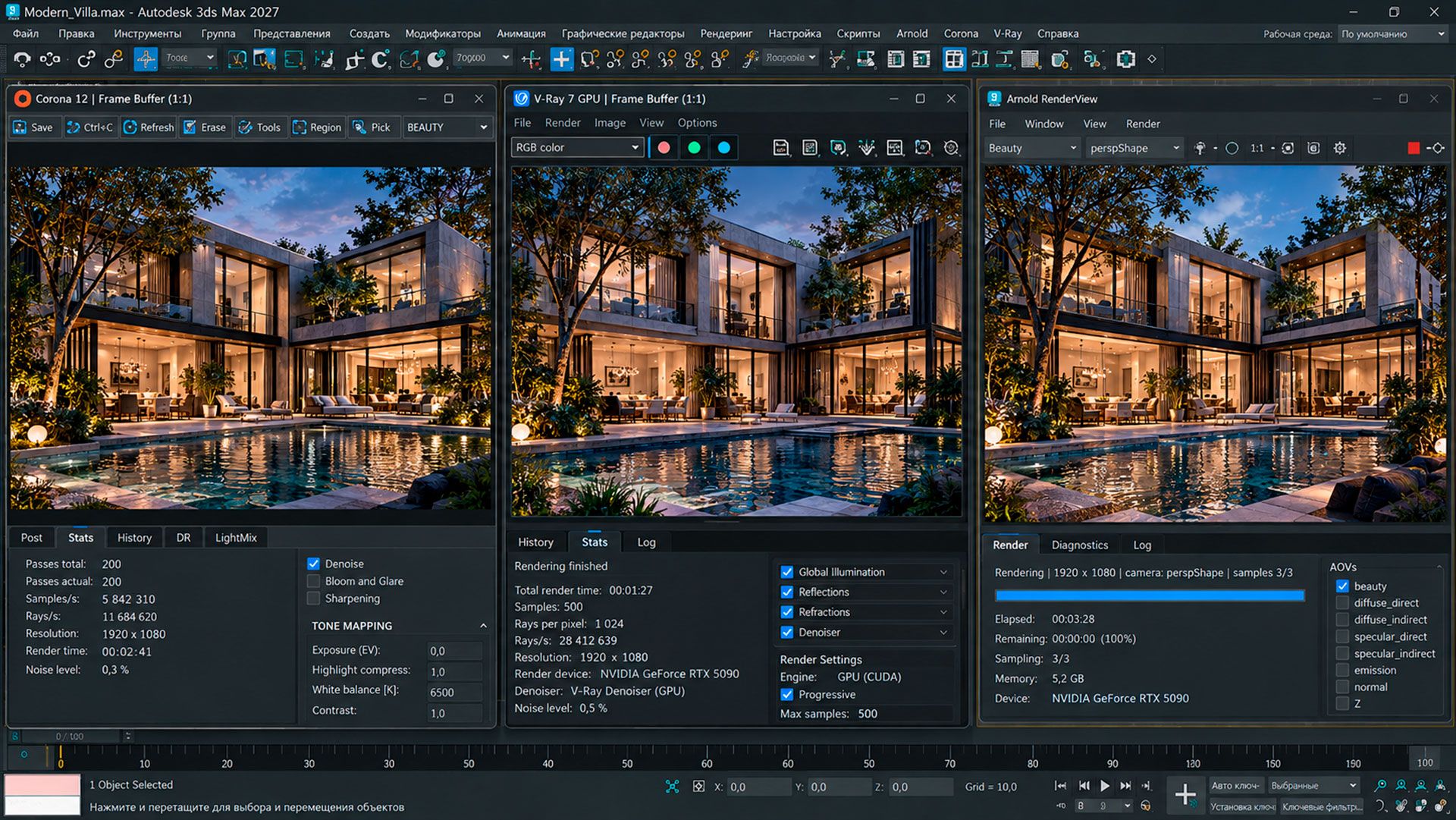Click the Play animation button
This screenshot has height=820, width=1456.
(x=1105, y=786)
